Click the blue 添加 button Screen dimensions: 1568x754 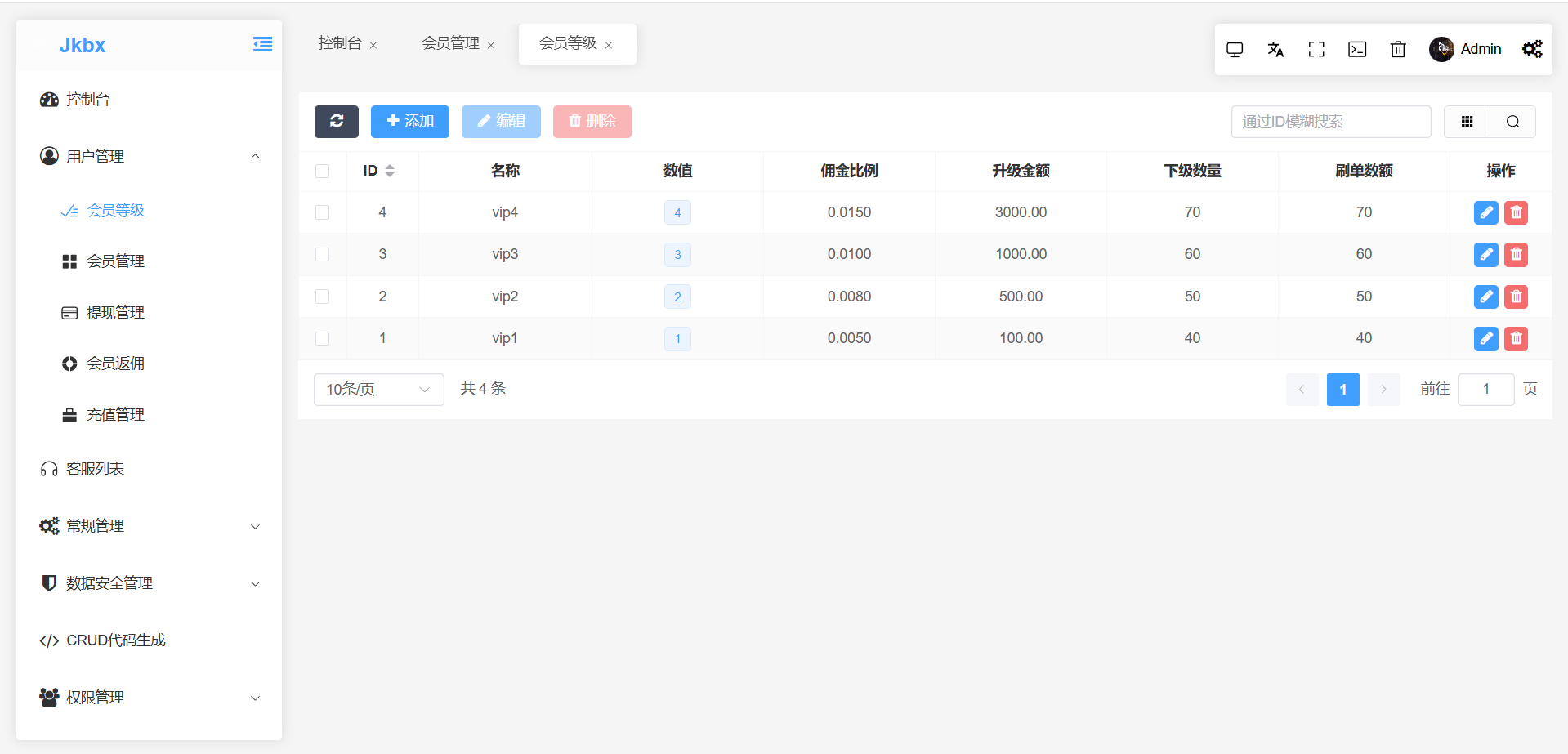tap(409, 121)
